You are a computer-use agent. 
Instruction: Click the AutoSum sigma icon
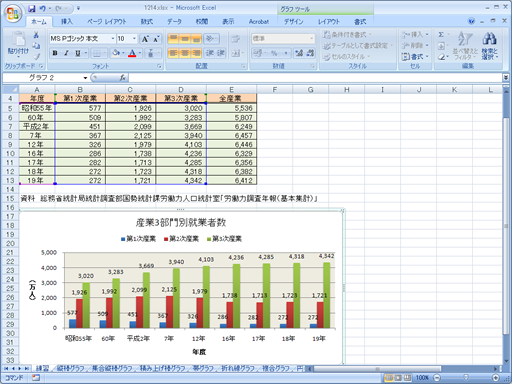point(441,35)
